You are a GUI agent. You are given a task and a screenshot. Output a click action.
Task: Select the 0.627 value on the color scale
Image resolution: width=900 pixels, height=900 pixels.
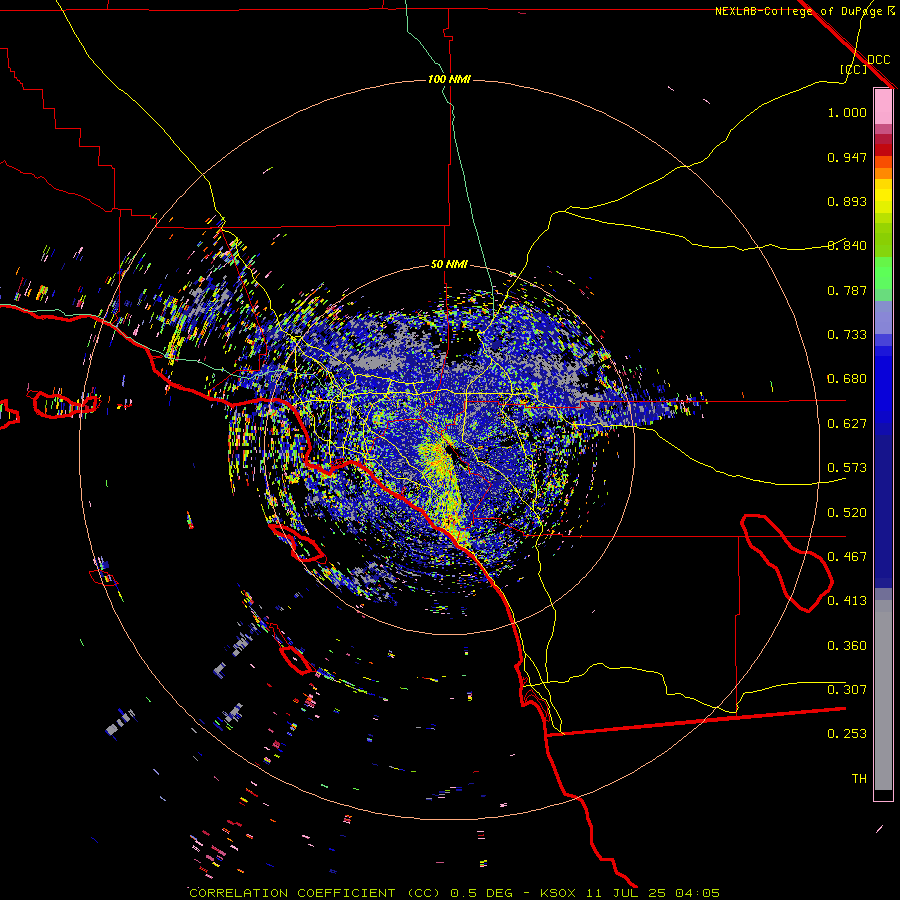(847, 424)
